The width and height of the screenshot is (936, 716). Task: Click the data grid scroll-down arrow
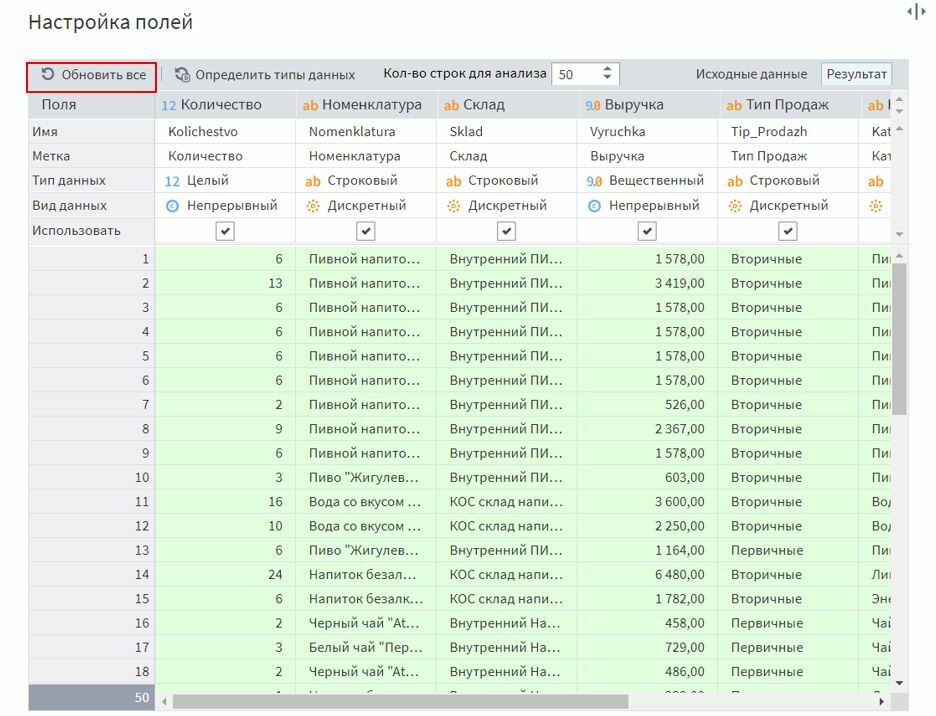click(900, 683)
